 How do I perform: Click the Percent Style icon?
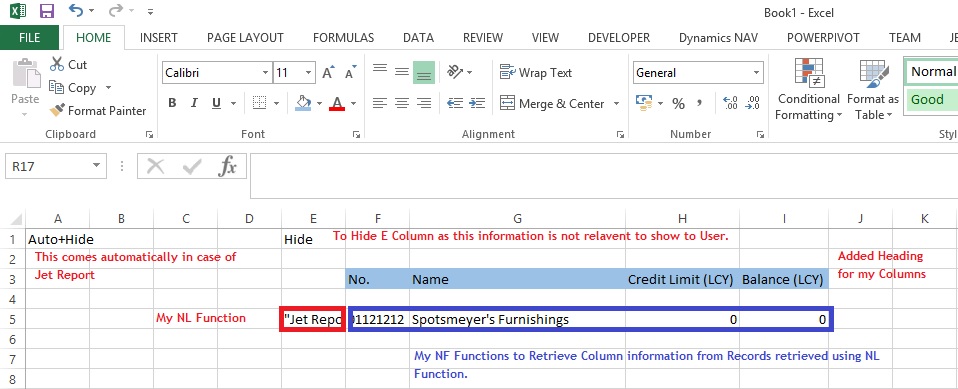[x=678, y=104]
